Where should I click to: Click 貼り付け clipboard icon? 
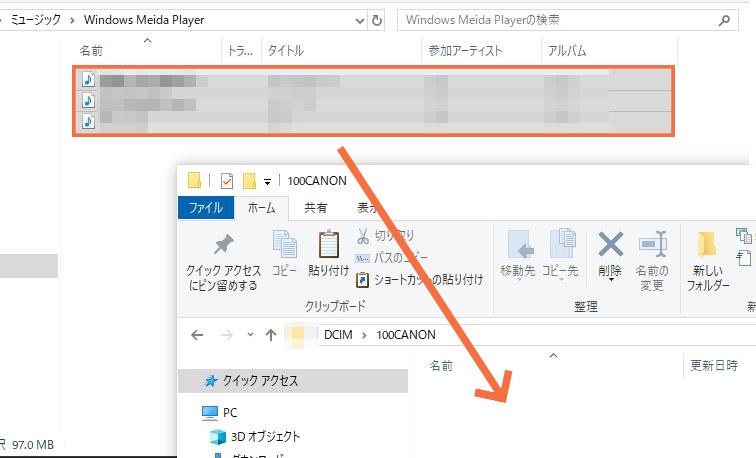coord(329,243)
